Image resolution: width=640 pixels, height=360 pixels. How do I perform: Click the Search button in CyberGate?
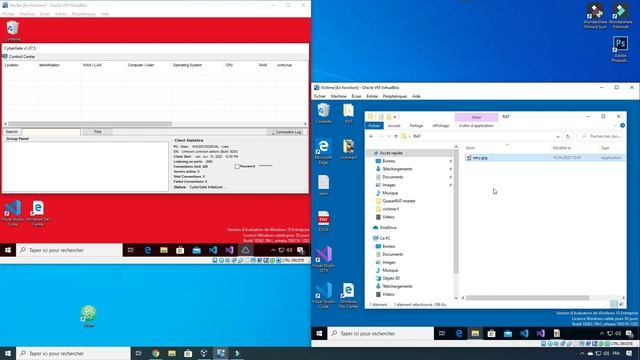[x=11, y=132]
